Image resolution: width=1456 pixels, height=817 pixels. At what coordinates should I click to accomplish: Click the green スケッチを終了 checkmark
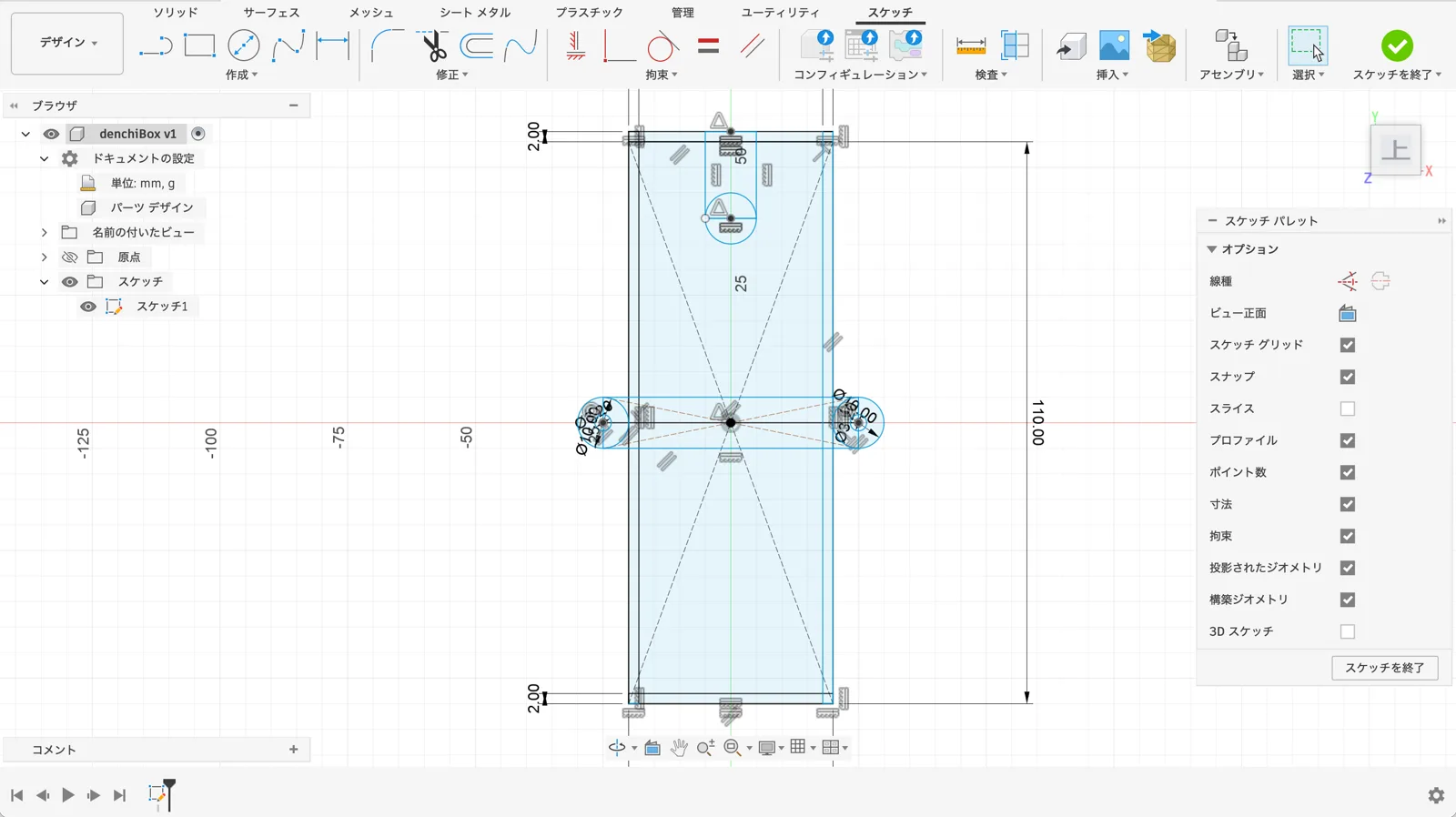tap(1397, 45)
